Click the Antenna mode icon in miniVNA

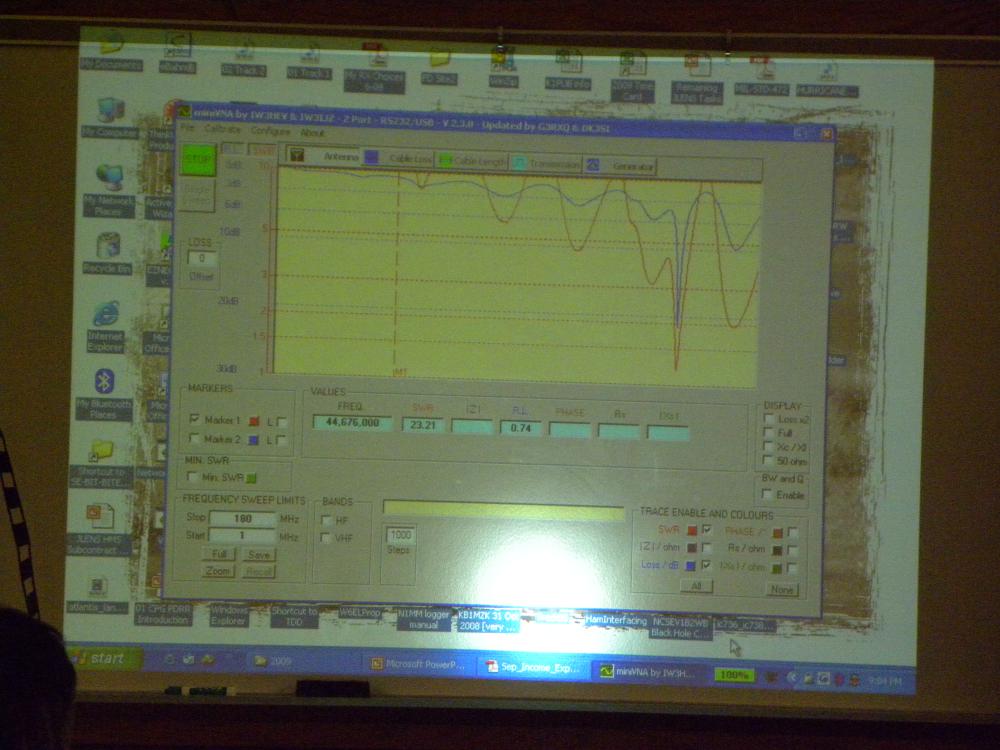296,156
